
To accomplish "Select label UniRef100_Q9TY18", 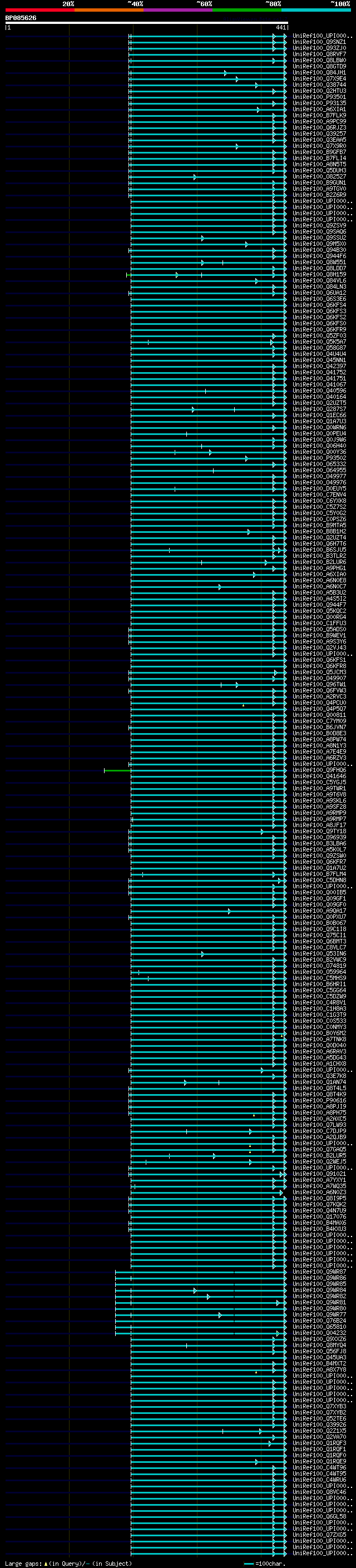I will [x=319, y=831].
